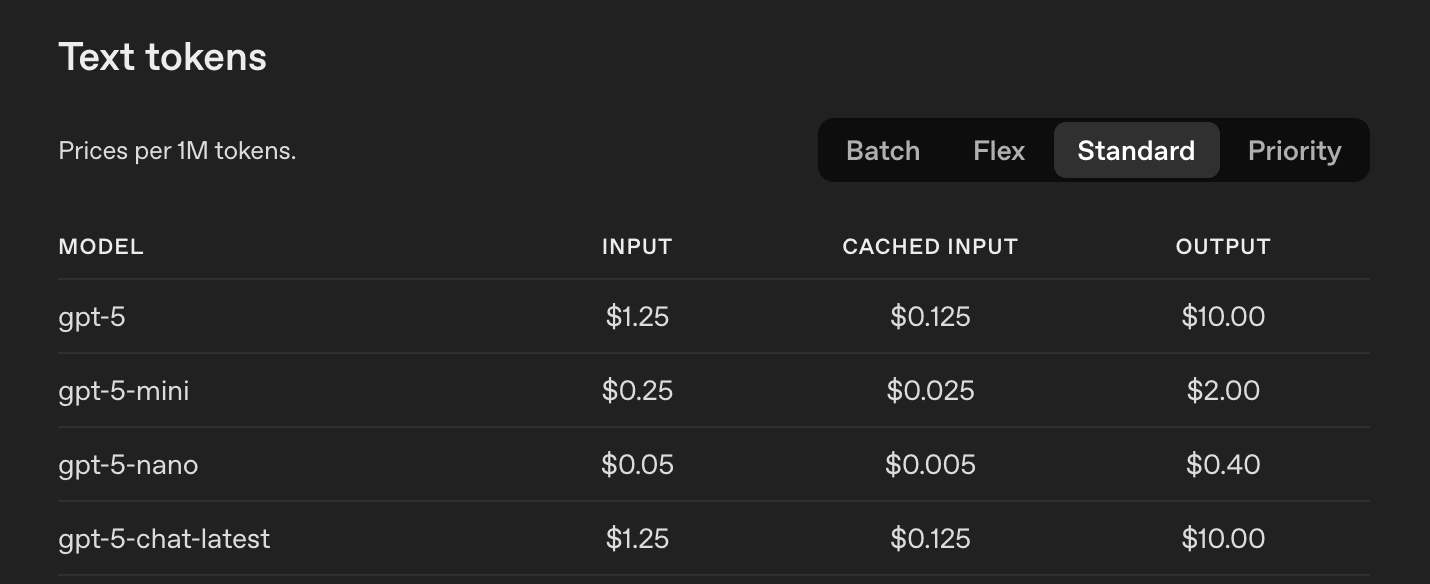Select the Flex pricing tab
The width and height of the screenshot is (1430, 584).
[999, 151]
